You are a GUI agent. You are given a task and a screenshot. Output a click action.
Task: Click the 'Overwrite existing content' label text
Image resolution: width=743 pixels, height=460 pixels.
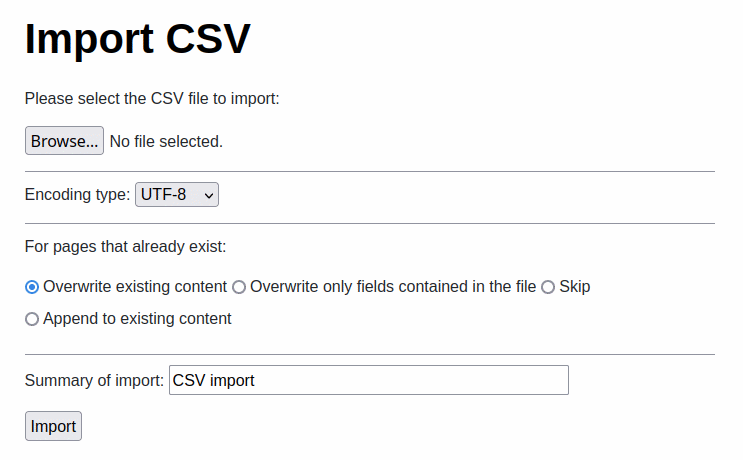(135, 287)
